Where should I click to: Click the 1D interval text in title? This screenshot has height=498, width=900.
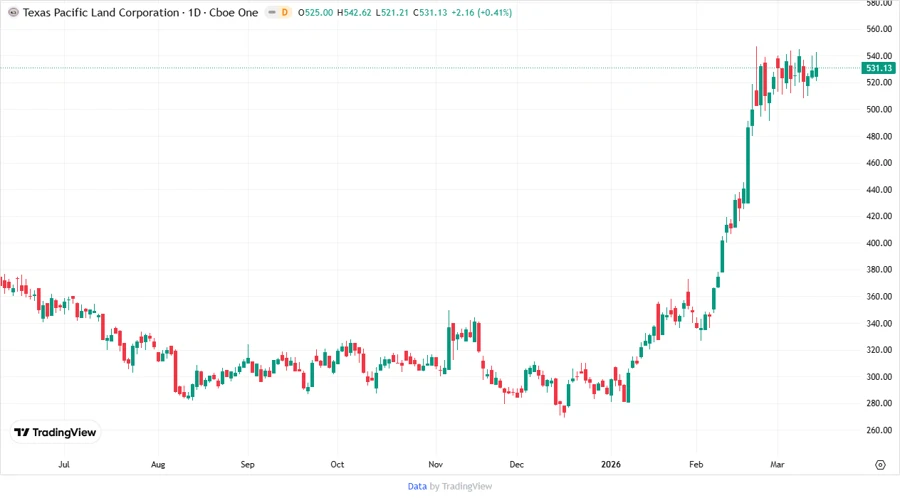pyautogui.click(x=195, y=12)
